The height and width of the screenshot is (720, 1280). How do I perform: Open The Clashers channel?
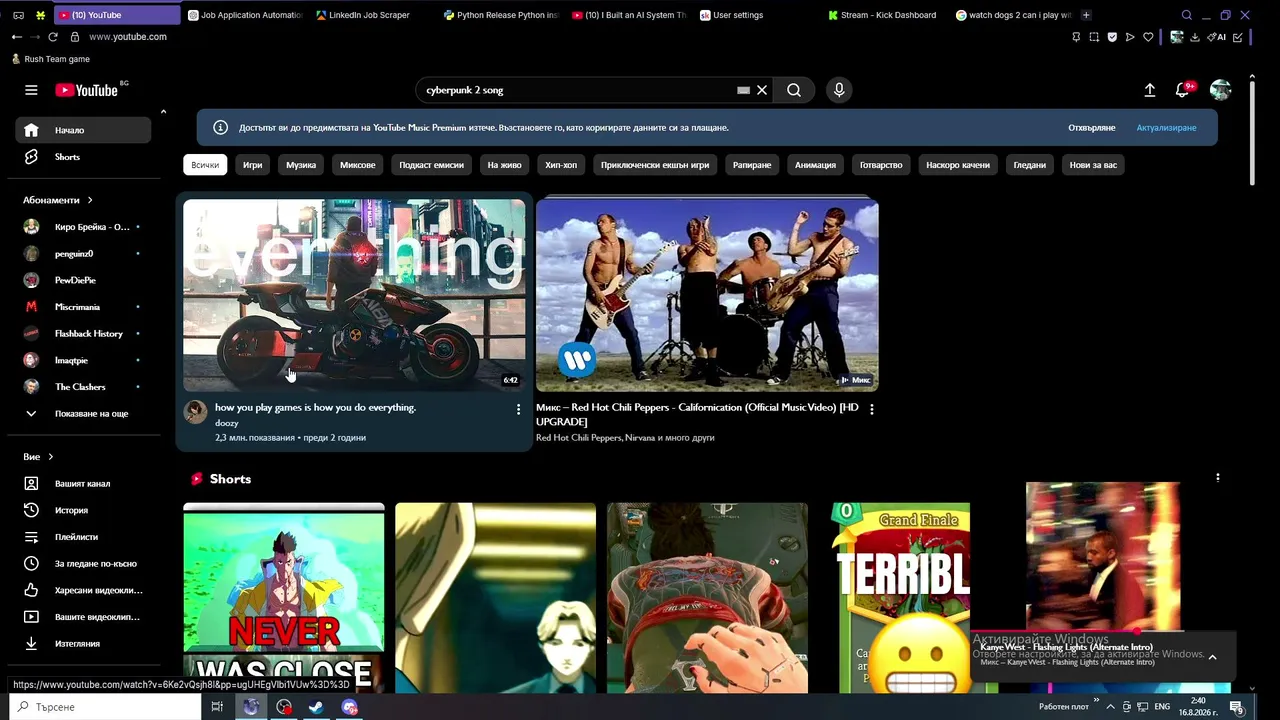pos(83,387)
